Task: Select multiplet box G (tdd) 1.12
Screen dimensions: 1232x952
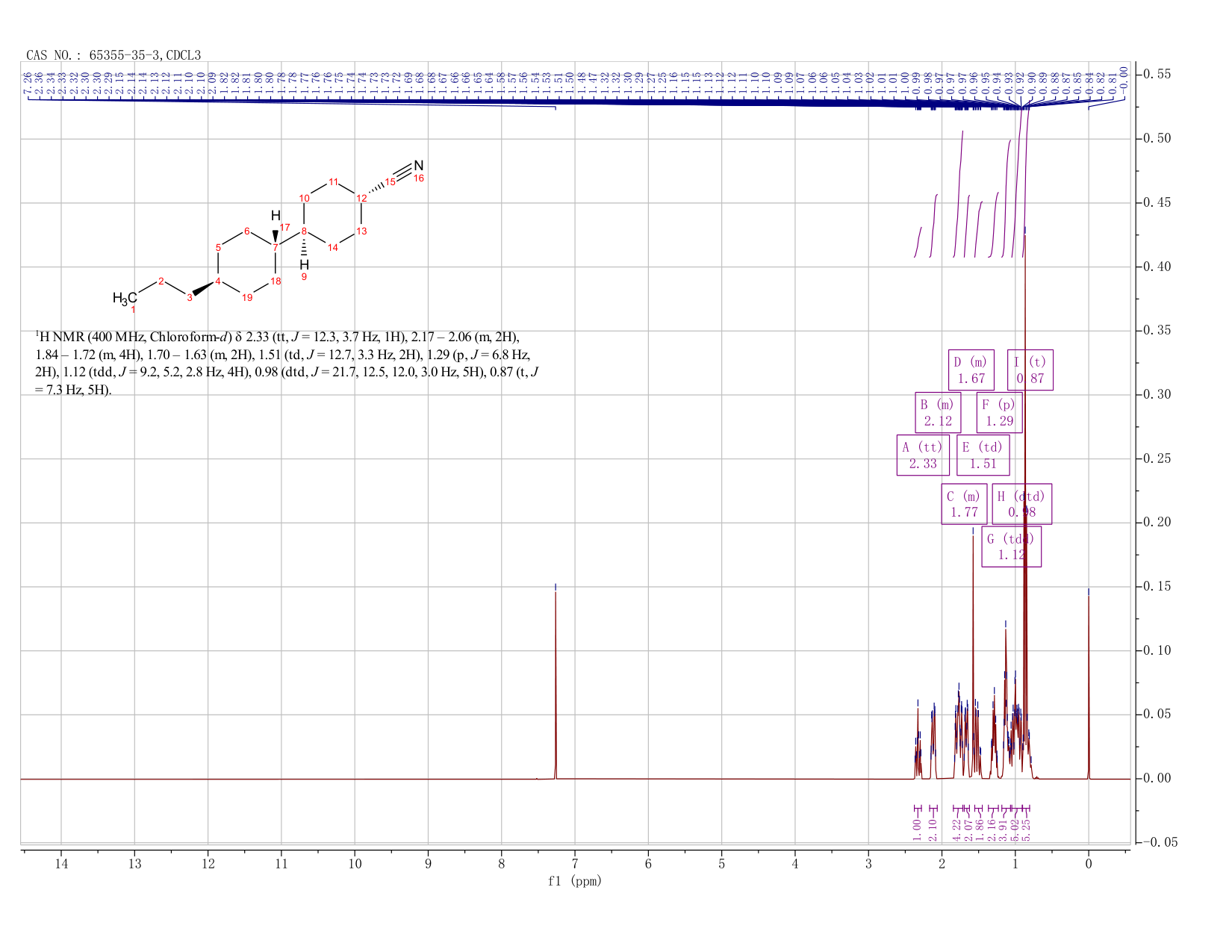Action: pyautogui.click(x=1011, y=547)
